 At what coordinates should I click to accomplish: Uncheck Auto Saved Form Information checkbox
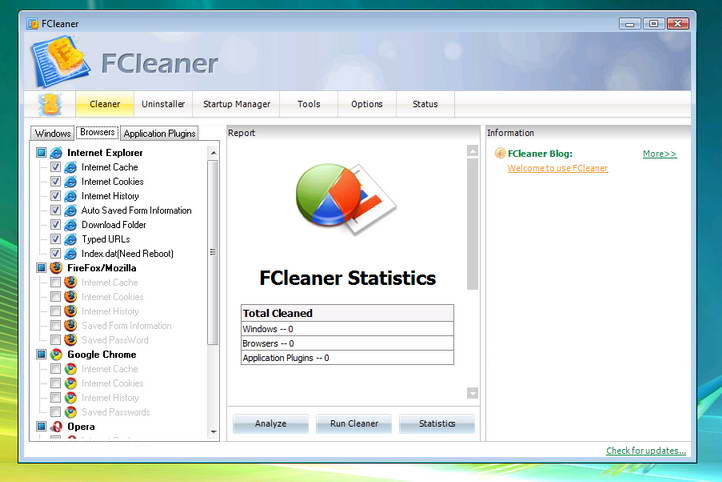[55, 210]
